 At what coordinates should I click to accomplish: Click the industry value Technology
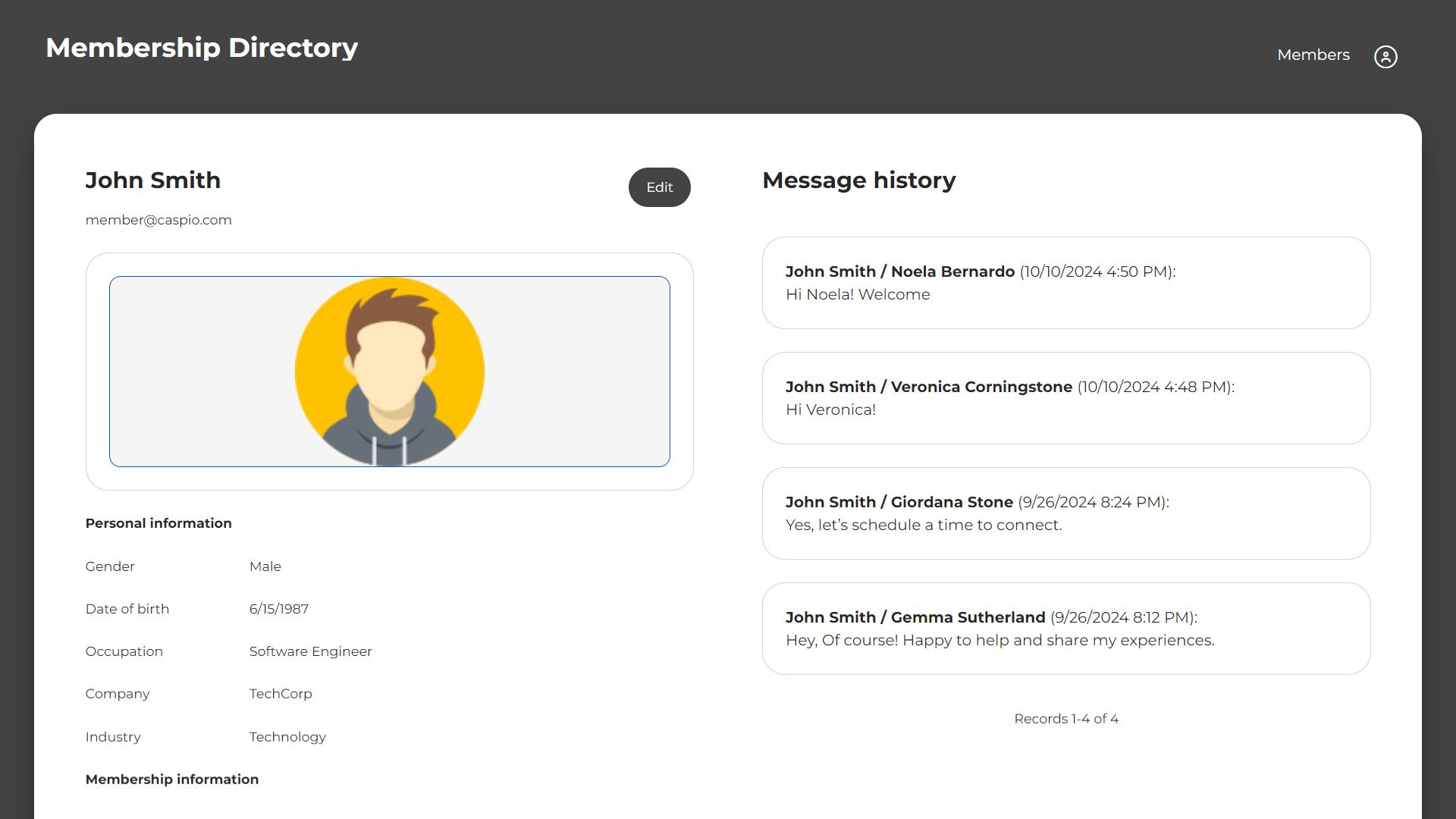point(287,737)
